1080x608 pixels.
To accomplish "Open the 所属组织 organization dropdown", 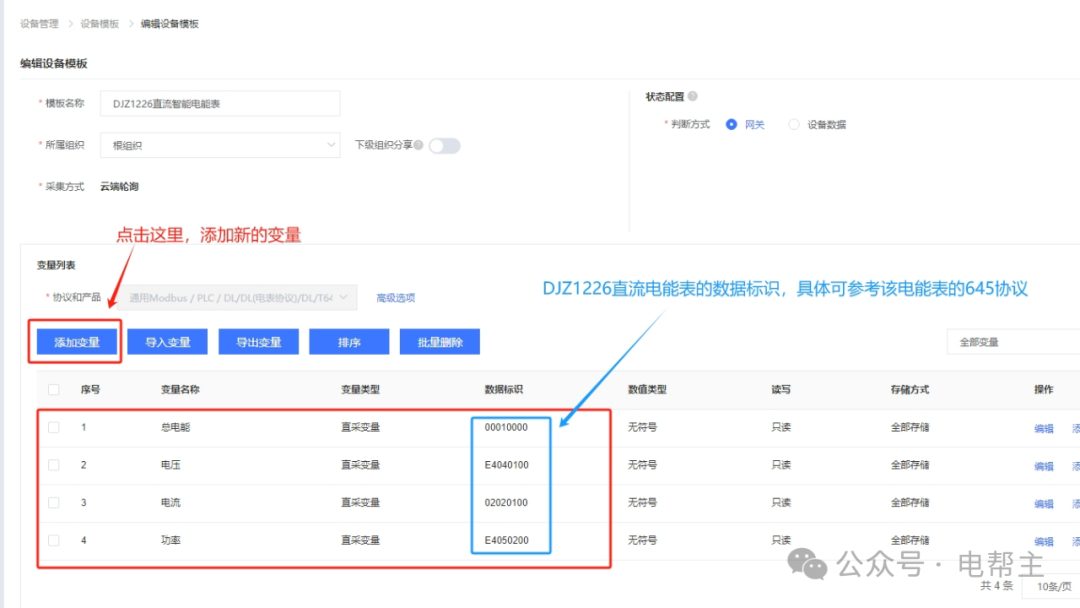I will tap(219, 145).
